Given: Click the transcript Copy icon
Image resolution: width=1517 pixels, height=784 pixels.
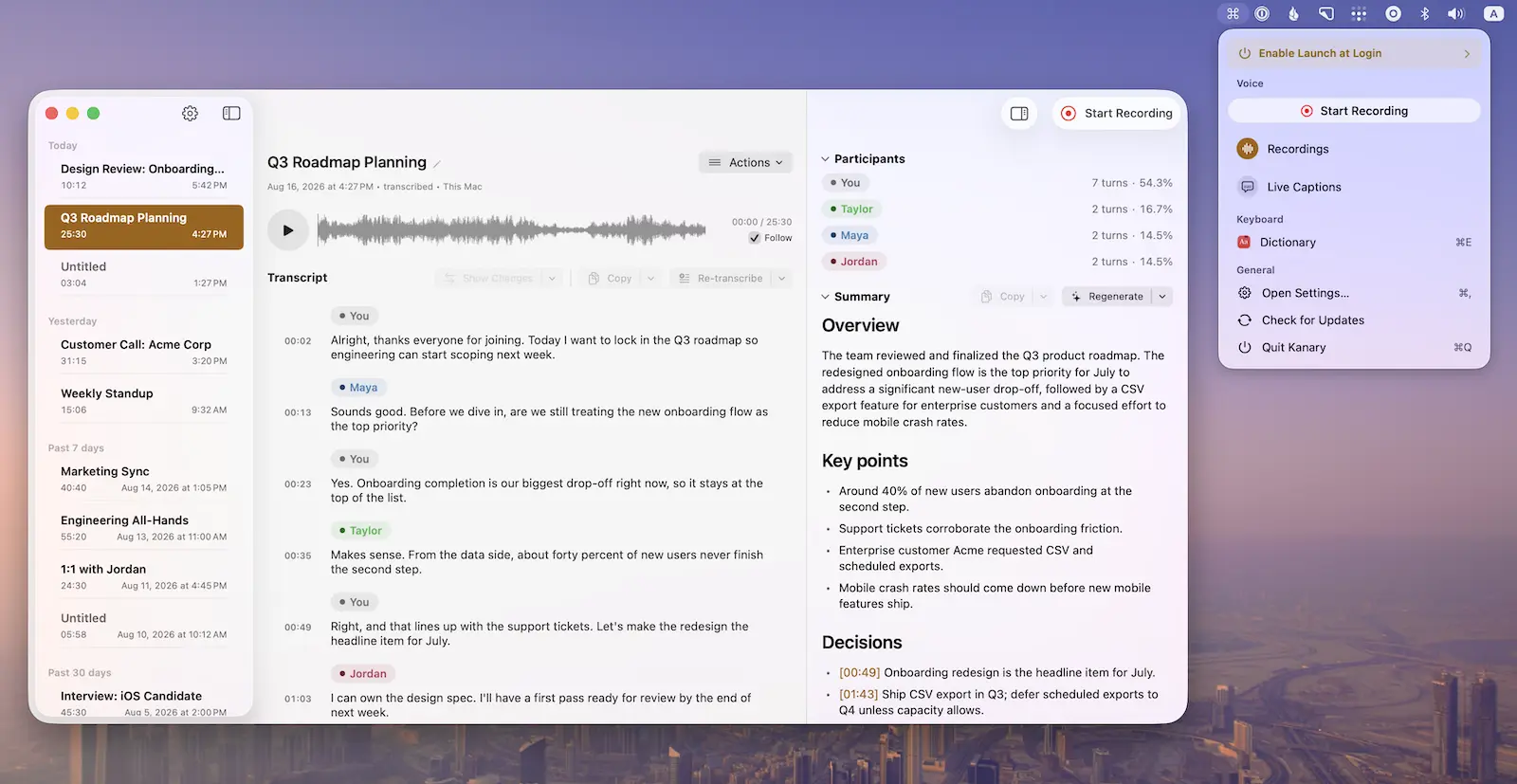Looking at the screenshot, I should click(x=594, y=279).
